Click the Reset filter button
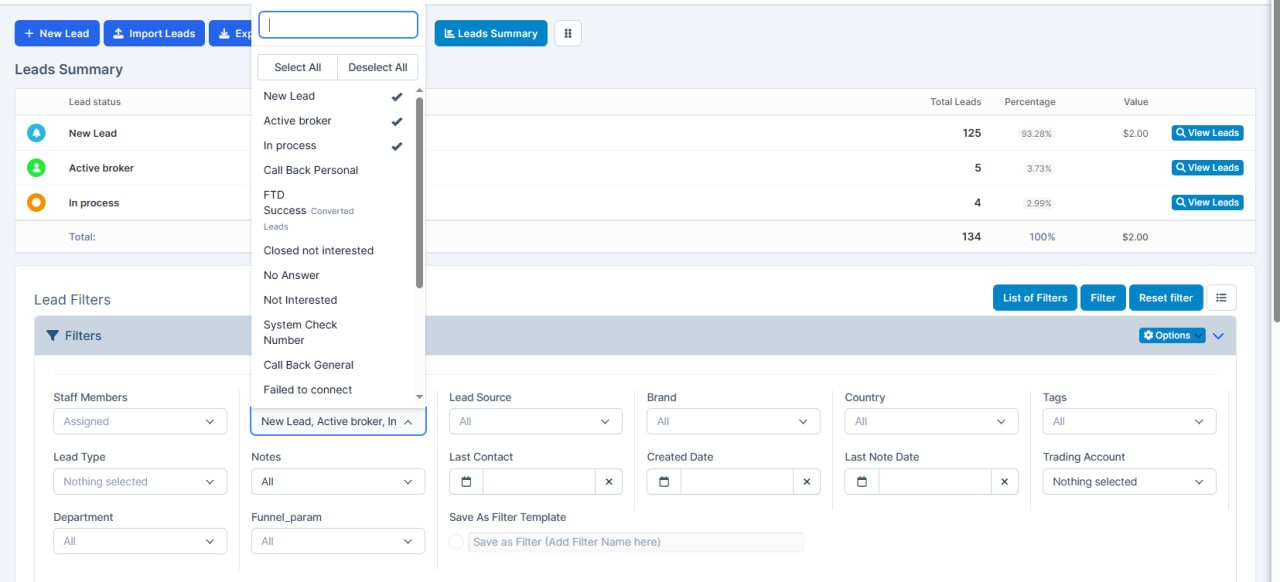1280x582 pixels. (1166, 298)
